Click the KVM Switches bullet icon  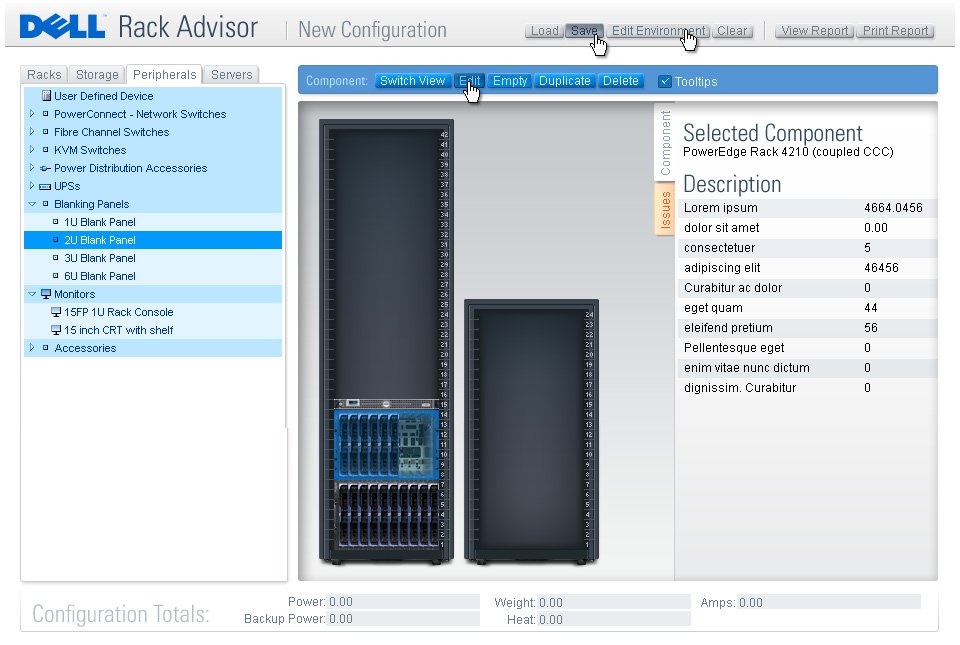point(45,150)
